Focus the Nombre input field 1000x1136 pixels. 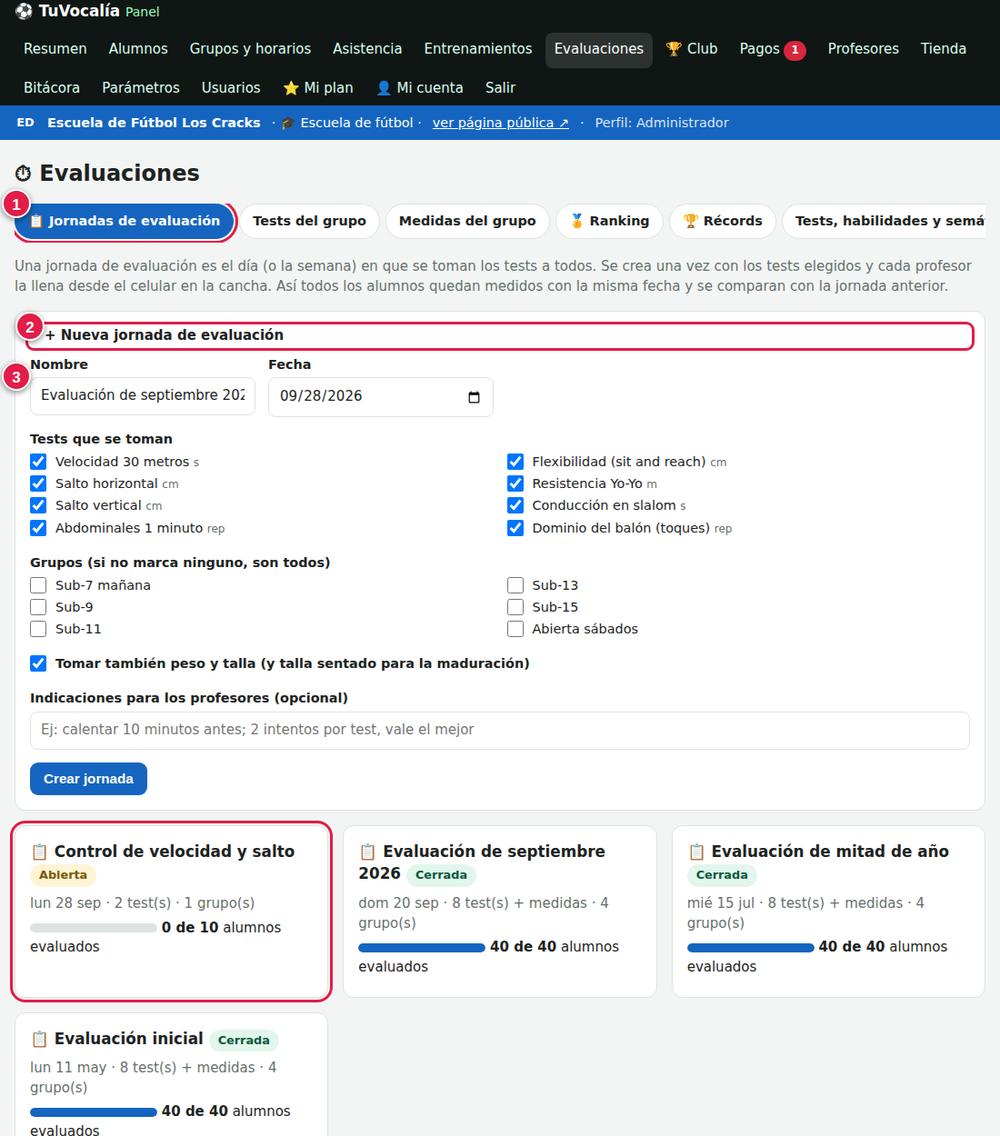coord(143,396)
